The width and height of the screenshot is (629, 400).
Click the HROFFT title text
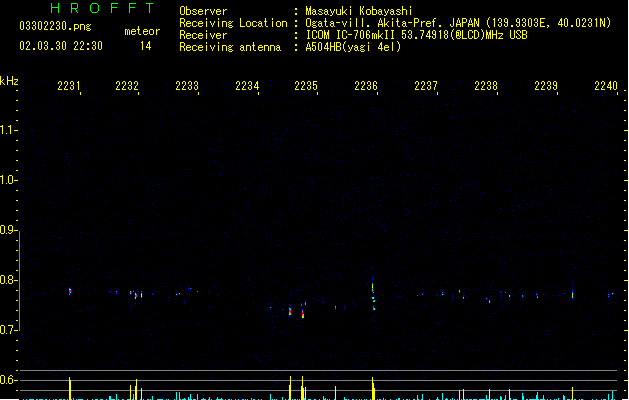tap(102, 8)
